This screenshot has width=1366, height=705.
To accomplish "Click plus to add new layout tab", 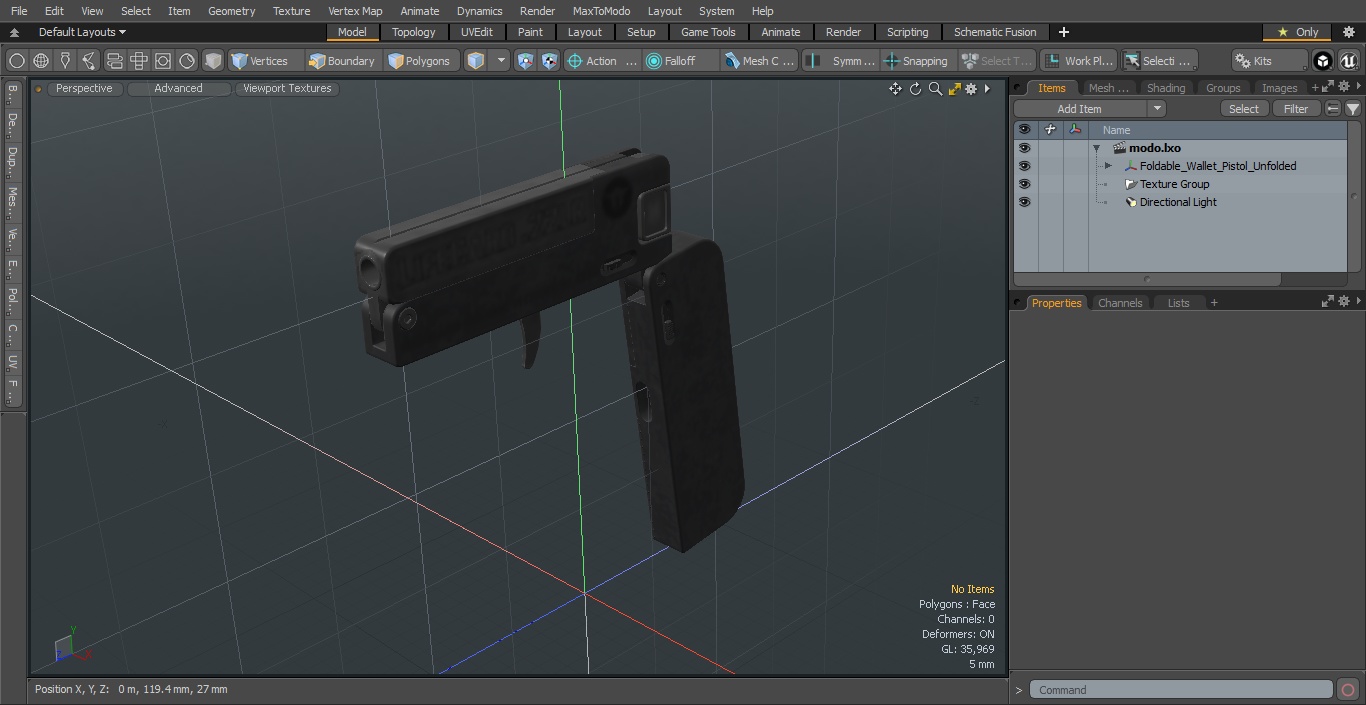I will (x=1063, y=32).
